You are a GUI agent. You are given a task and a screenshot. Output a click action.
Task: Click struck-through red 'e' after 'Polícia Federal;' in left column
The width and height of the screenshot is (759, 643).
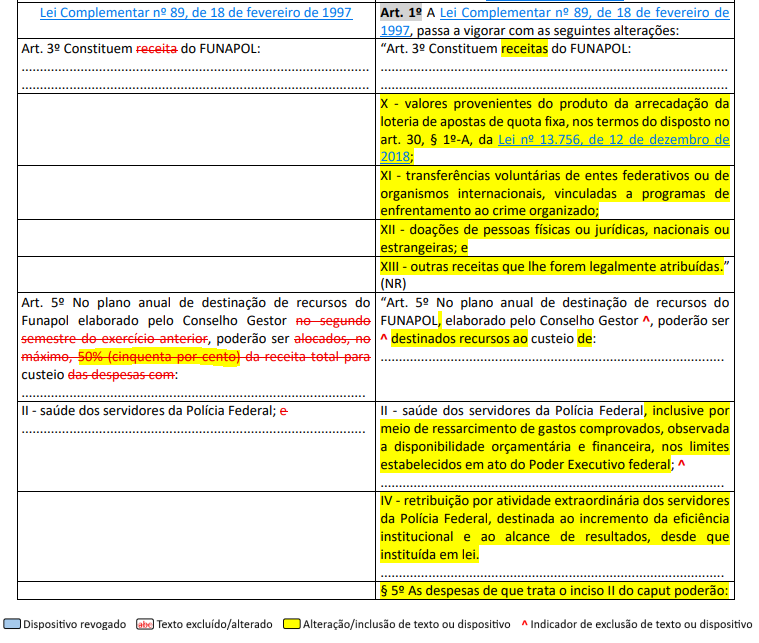click(284, 411)
